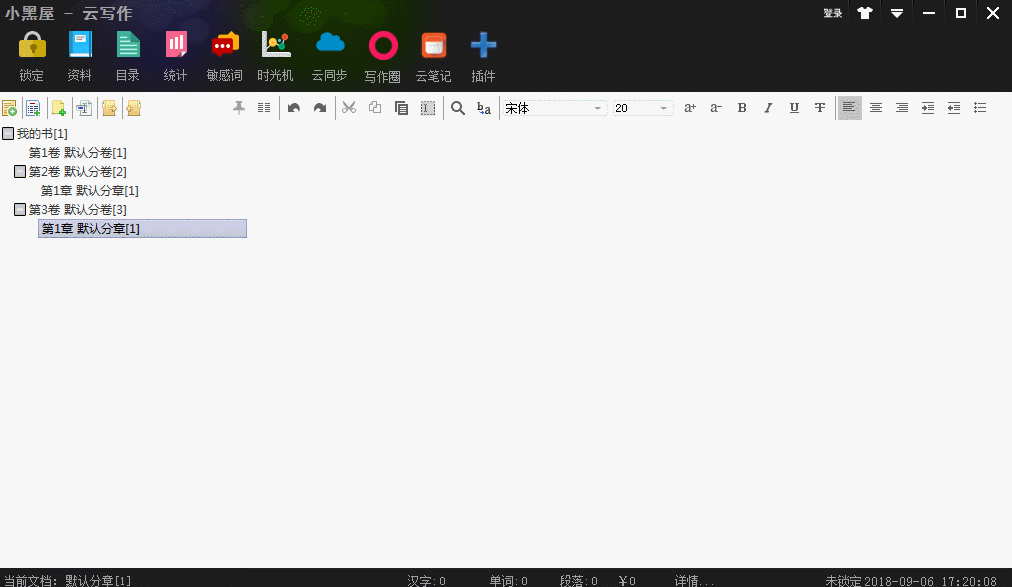
Task: Click ¥0 value in status bar
Action: 627,581
